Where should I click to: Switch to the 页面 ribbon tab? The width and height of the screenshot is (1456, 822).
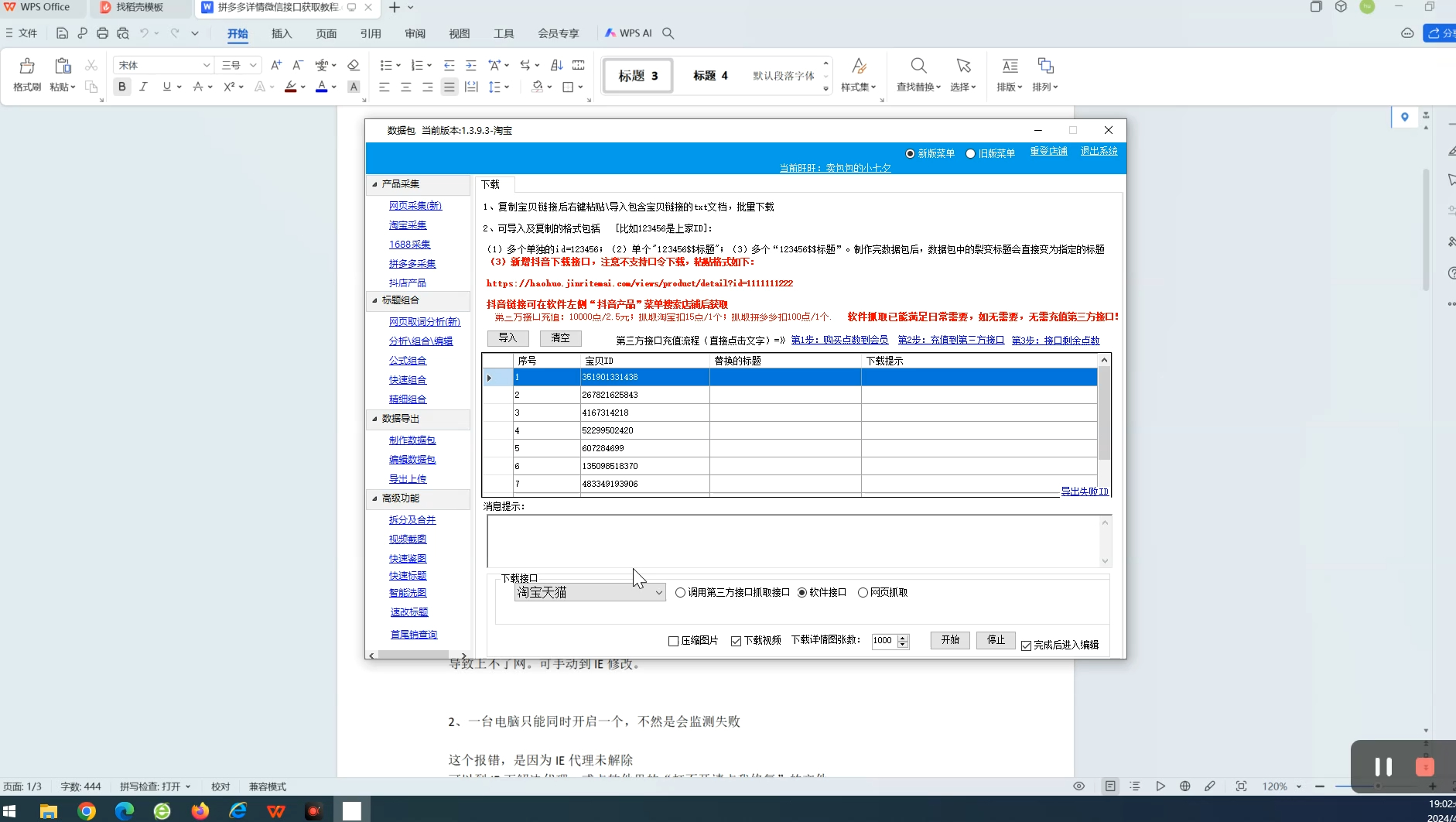pyautogui.click(x=326, y=33)
